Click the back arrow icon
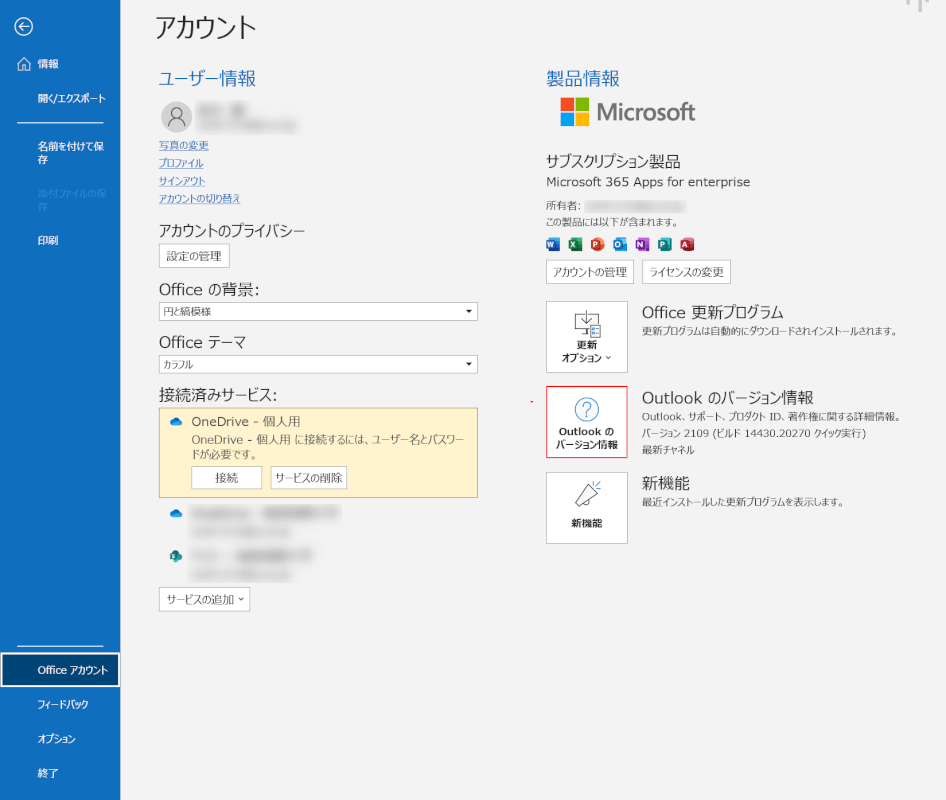The height and width of the screenshot is (800, 946). pos(24,27)
